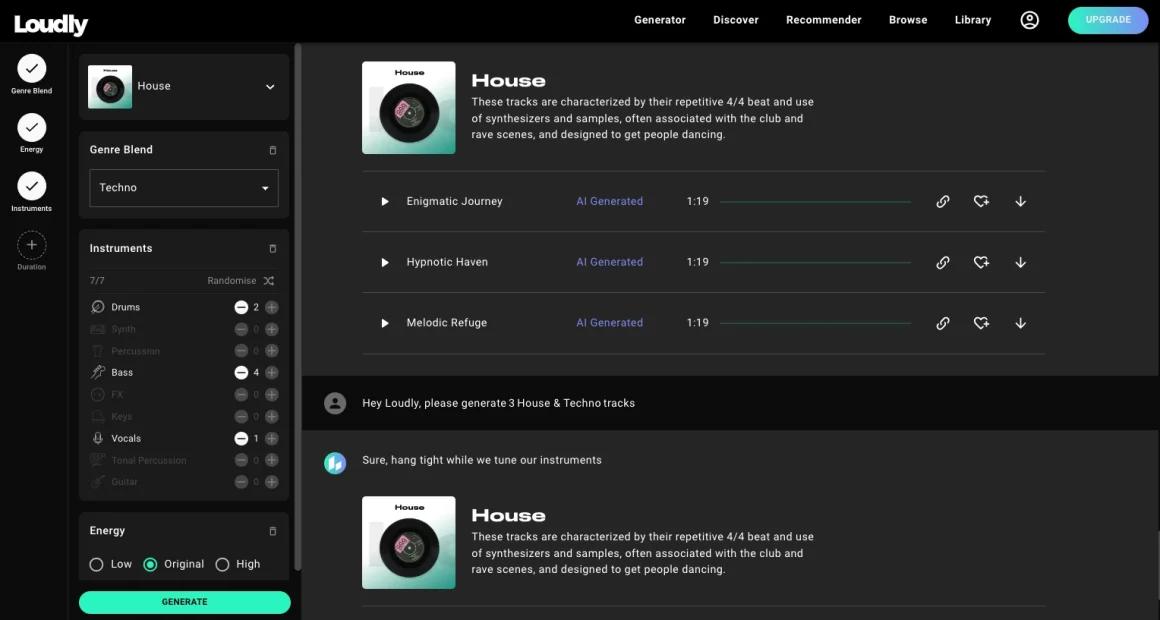Open the Generator tab
Viewport: 1160px width, 620px height.
click(660, 20)
